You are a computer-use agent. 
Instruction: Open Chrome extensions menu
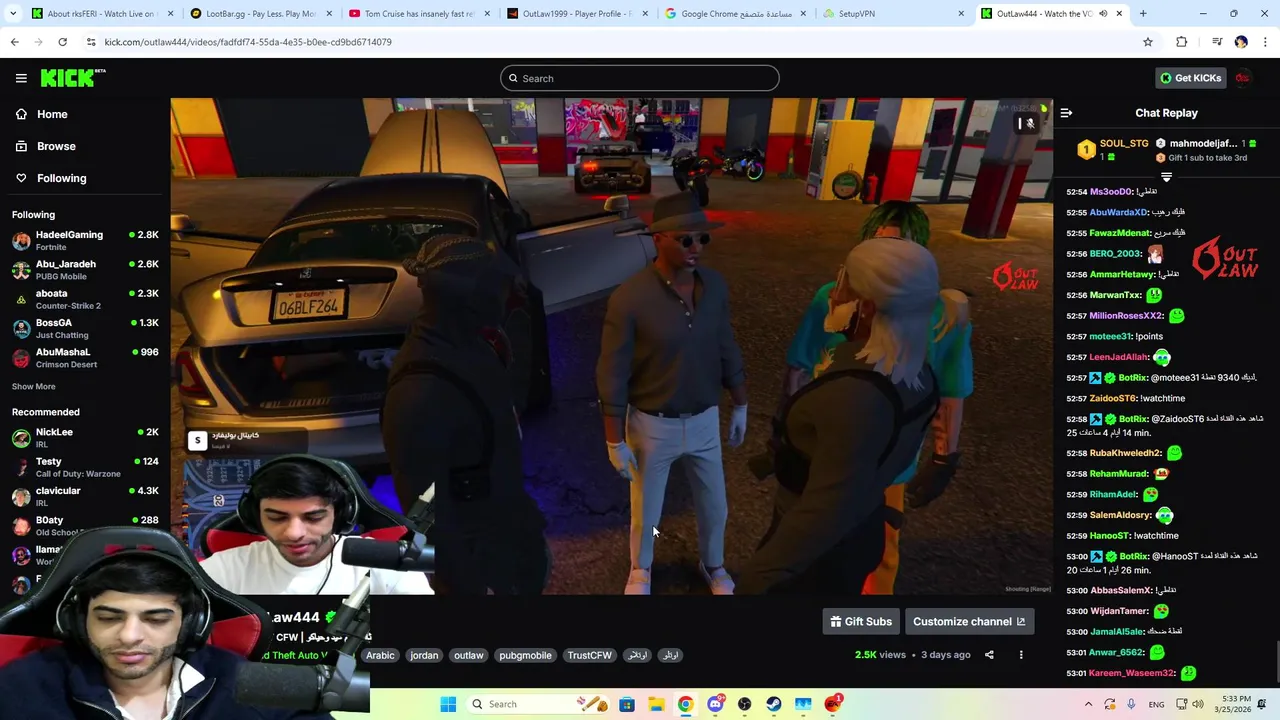pos(1182,42)
